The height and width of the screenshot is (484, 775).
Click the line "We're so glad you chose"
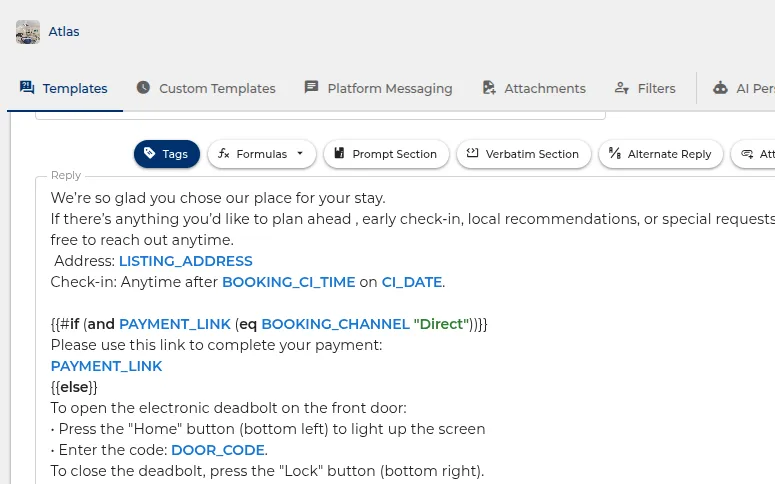pos(218,198)
